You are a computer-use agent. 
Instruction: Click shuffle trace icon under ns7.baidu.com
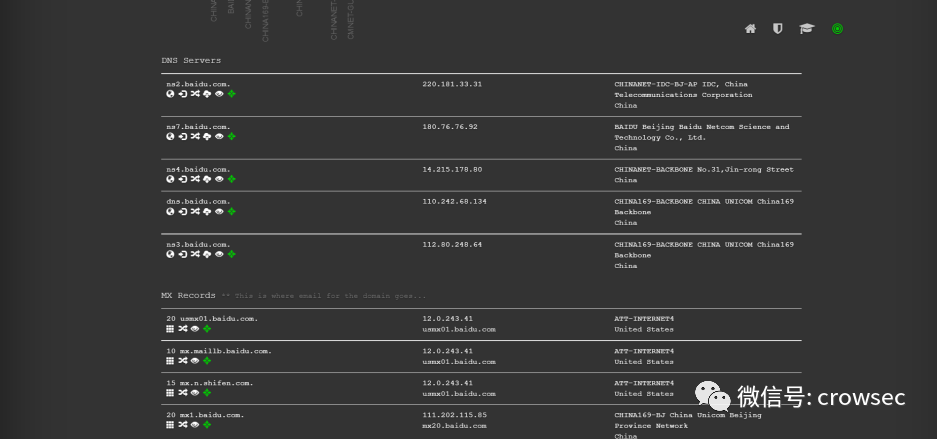195,136
